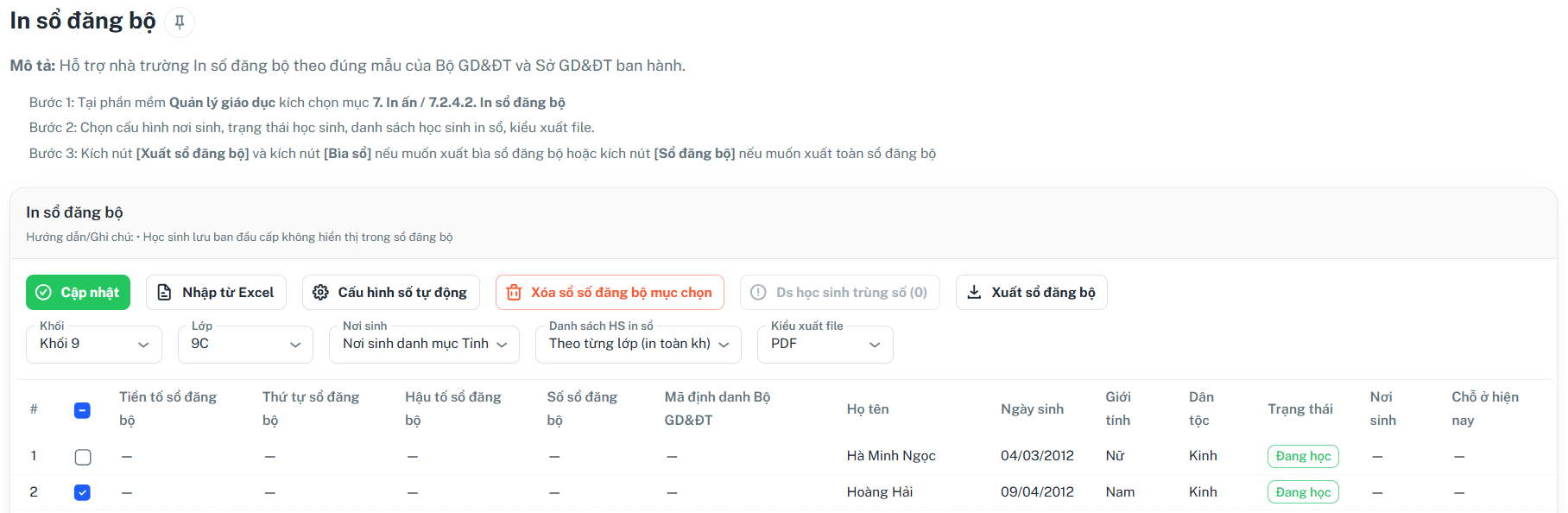Image resolution: width=1568 pixels, height=513 pixels.
Task: Expand the Nơi sinh dropdown
Action: click(x=425, y=344)
